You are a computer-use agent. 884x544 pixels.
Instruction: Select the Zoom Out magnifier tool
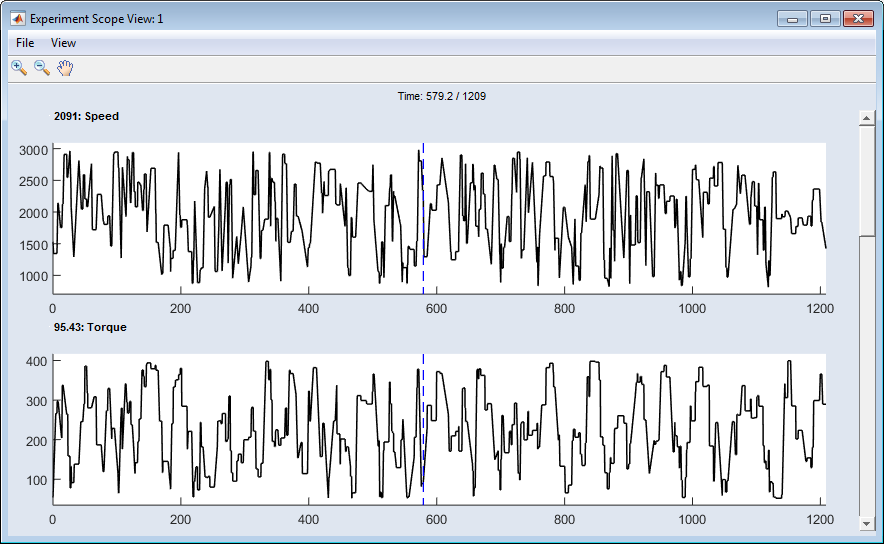(42, 68)
